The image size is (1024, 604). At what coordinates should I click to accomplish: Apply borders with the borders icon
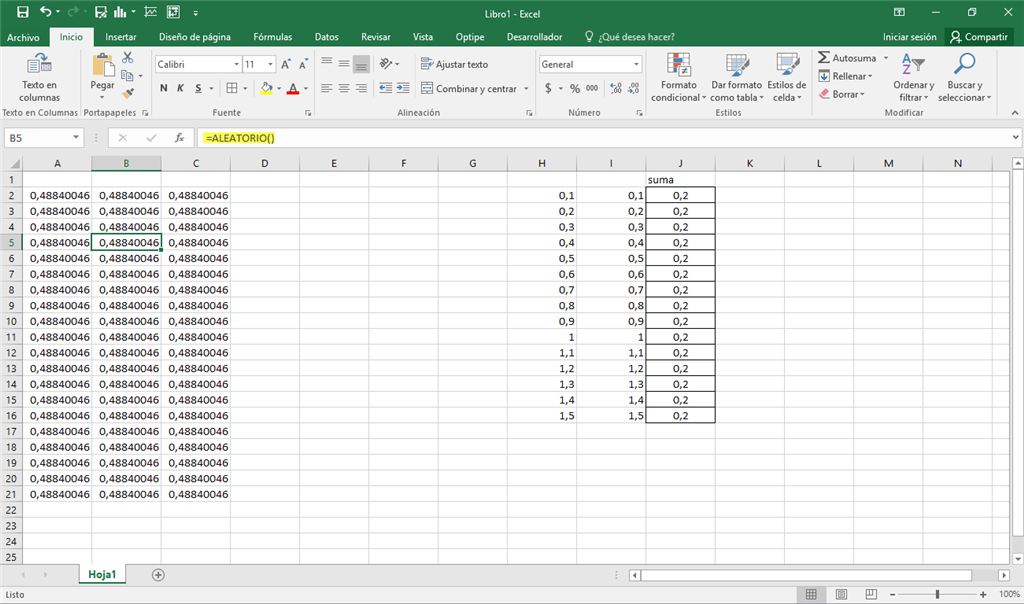[x=232, y=88]
